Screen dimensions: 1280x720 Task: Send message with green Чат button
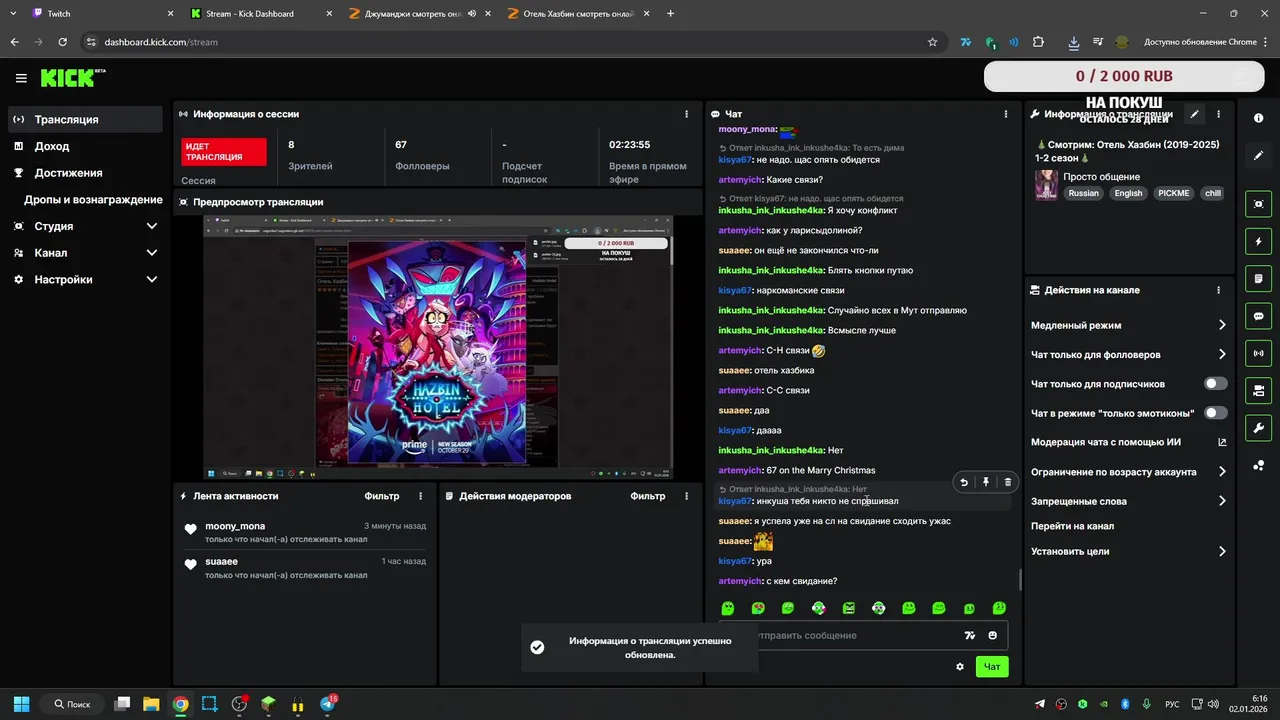992,667
